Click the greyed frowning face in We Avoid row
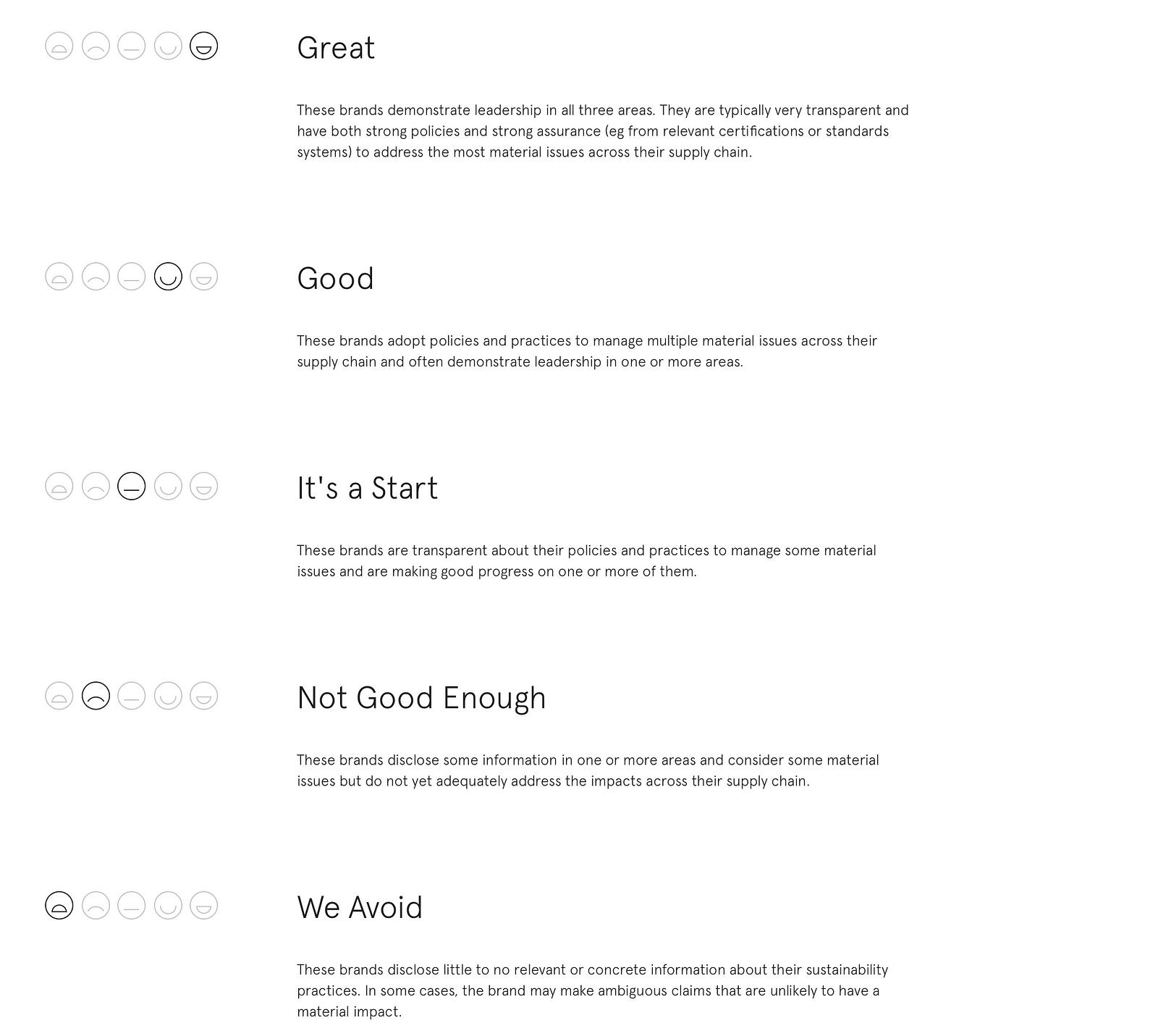This screenshot has width=1158, height=1036. 96,906
